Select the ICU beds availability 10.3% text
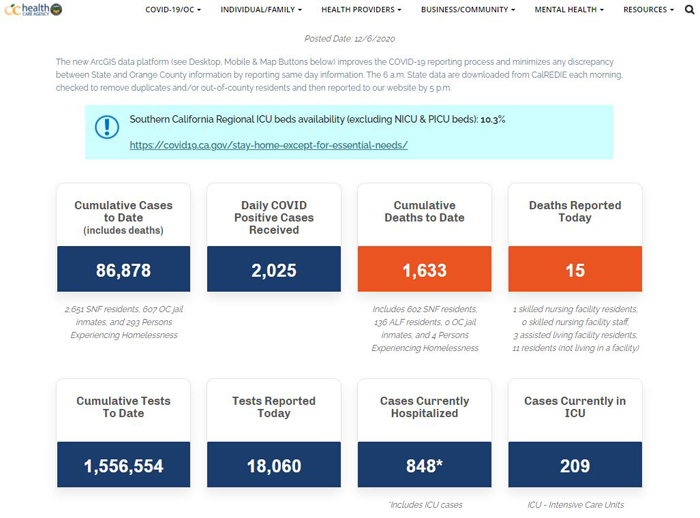Viewport: 700px width, 518px height. 317,120
